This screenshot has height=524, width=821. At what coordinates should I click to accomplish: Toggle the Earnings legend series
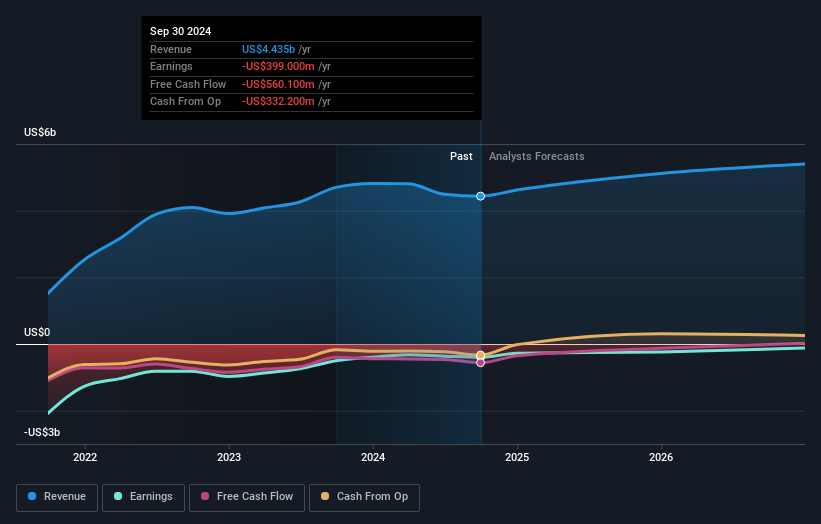(x=143, y=497)
